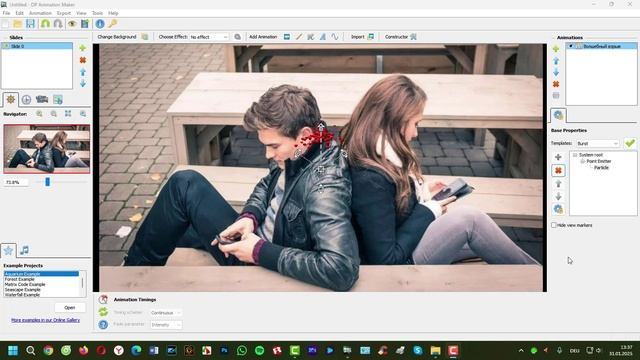Click Navigator fit-to-window icon
Viewport: 640px width, 360px height.
(68, 114)
